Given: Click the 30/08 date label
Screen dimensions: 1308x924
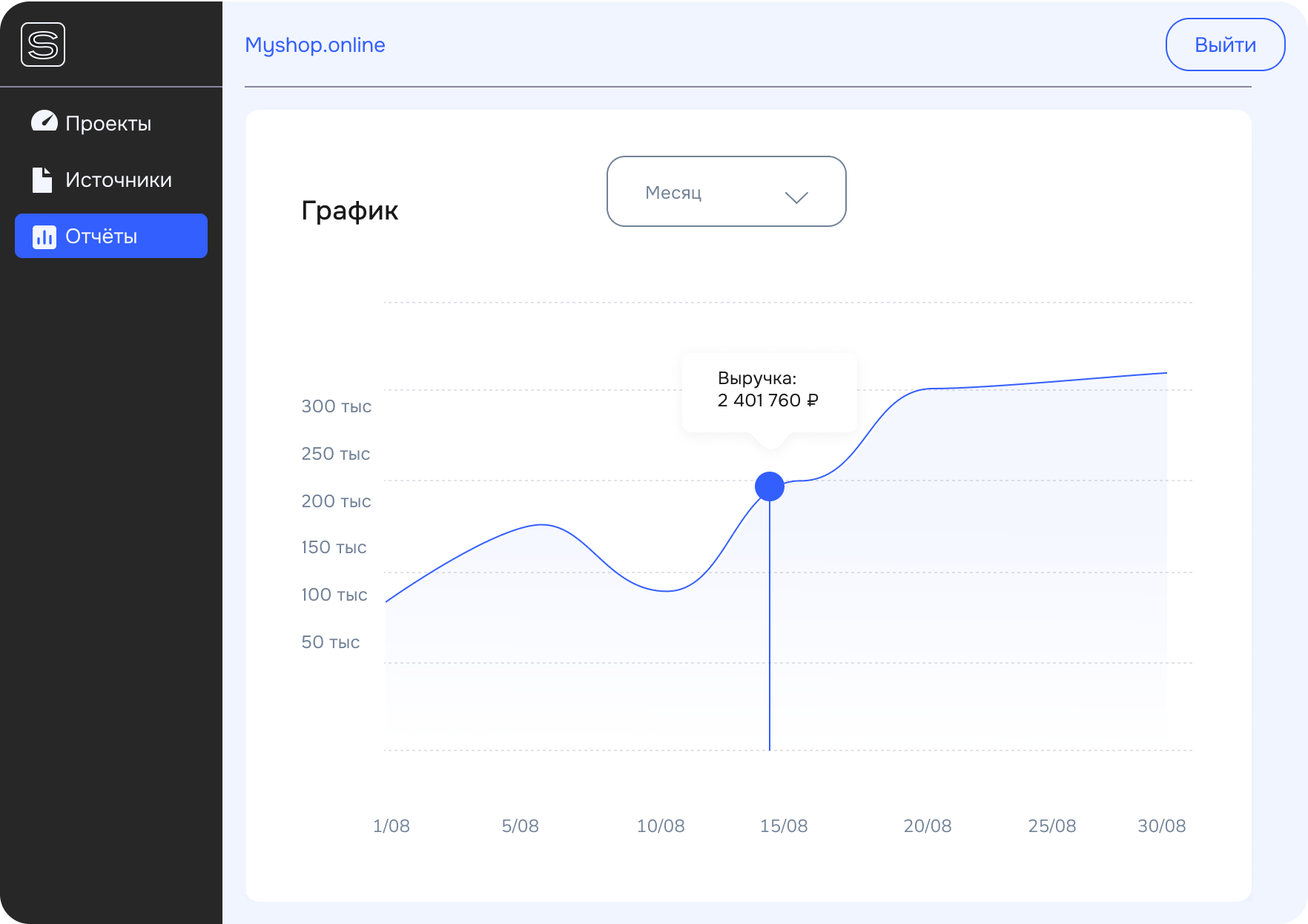Looking at the screenshot, I should [1161, 826].
